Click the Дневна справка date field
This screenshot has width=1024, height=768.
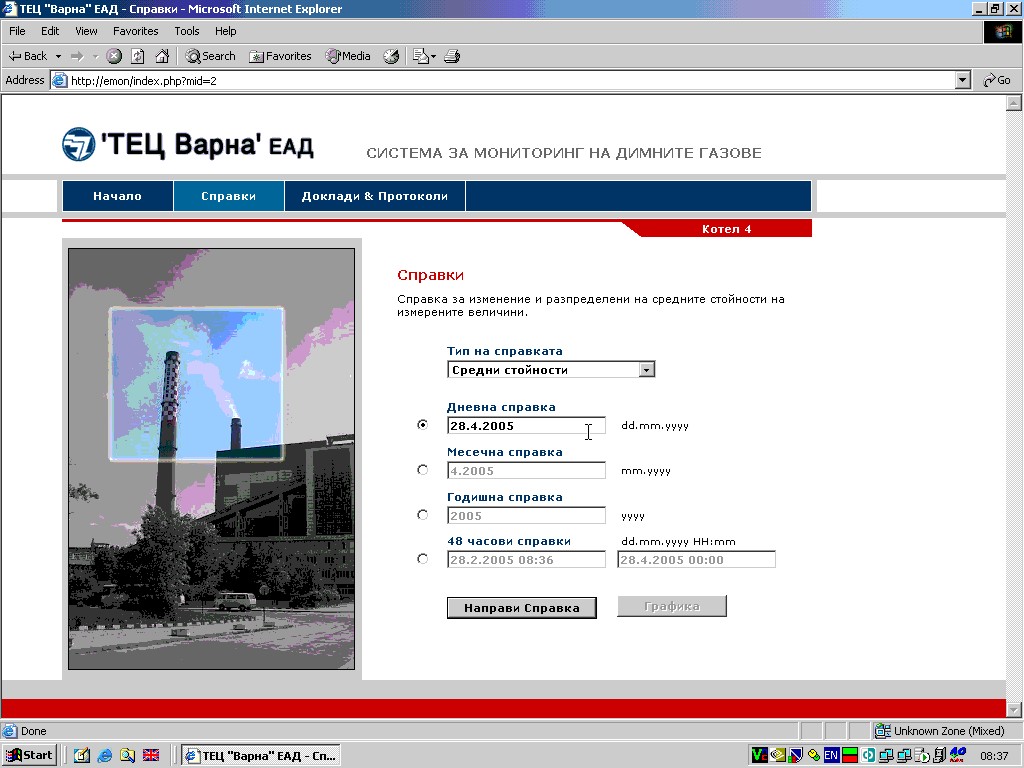525,426
